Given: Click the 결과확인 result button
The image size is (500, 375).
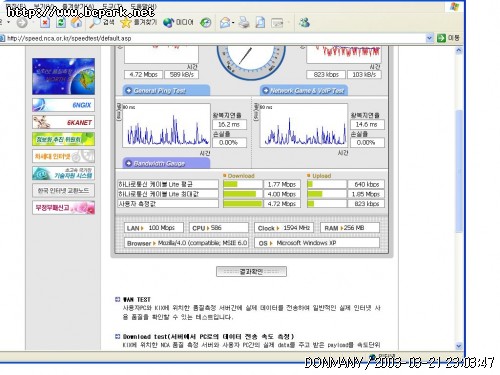Looking at the screenshot, I should [251, 271].
